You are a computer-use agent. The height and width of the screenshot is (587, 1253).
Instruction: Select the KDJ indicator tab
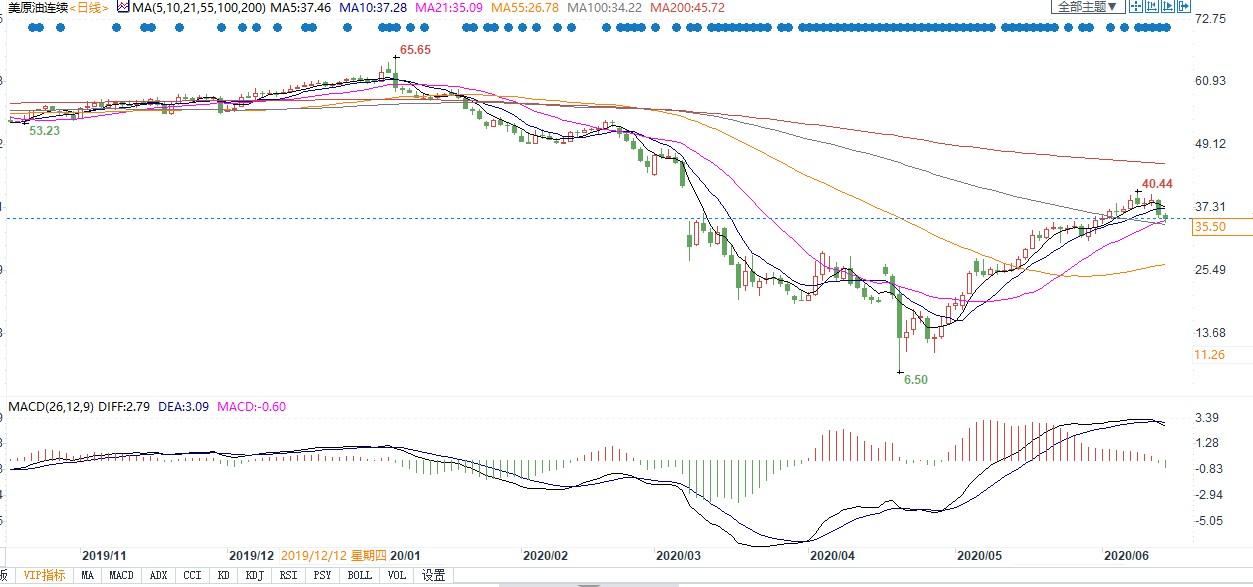pos(257,575)
